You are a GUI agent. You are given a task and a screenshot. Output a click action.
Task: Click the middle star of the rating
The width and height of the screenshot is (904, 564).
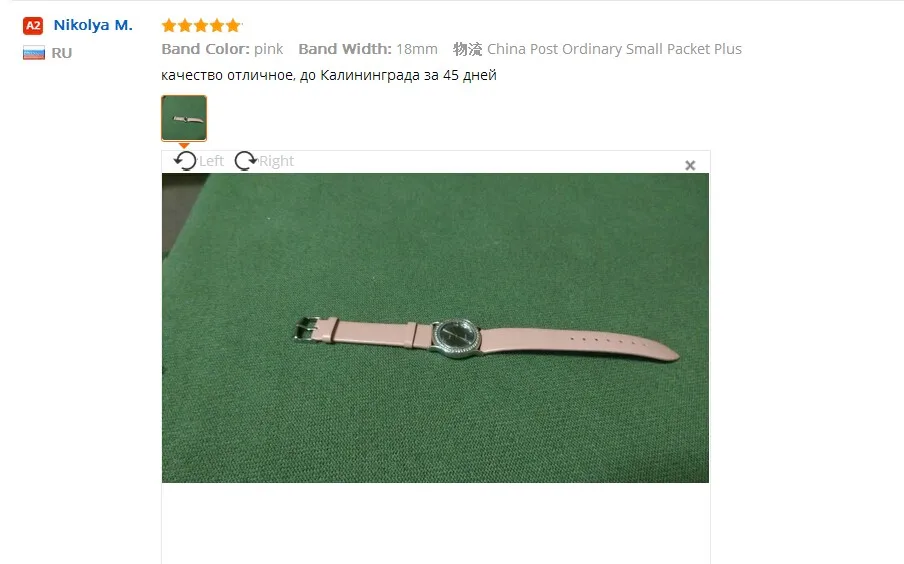tap(201, 25)
